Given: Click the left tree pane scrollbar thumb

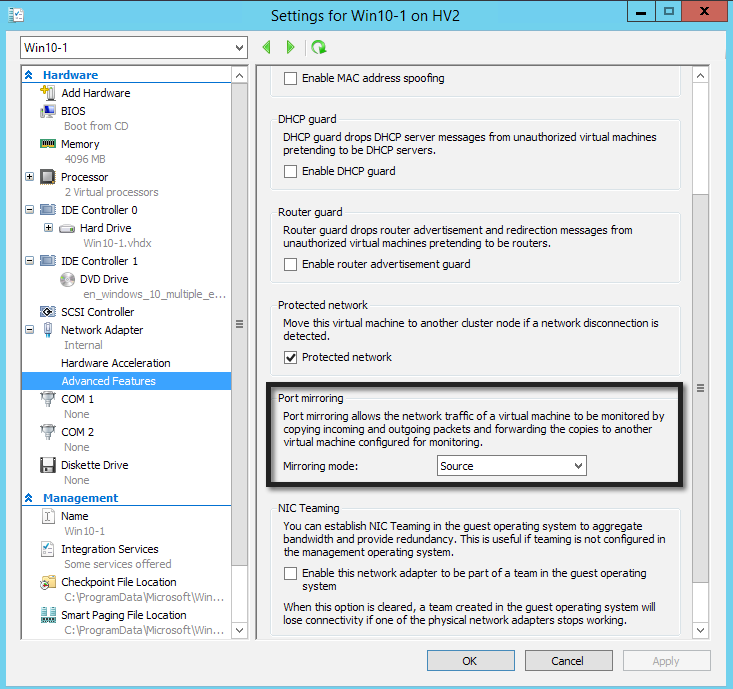Looking at the screenshot, I should click(239, 324).
